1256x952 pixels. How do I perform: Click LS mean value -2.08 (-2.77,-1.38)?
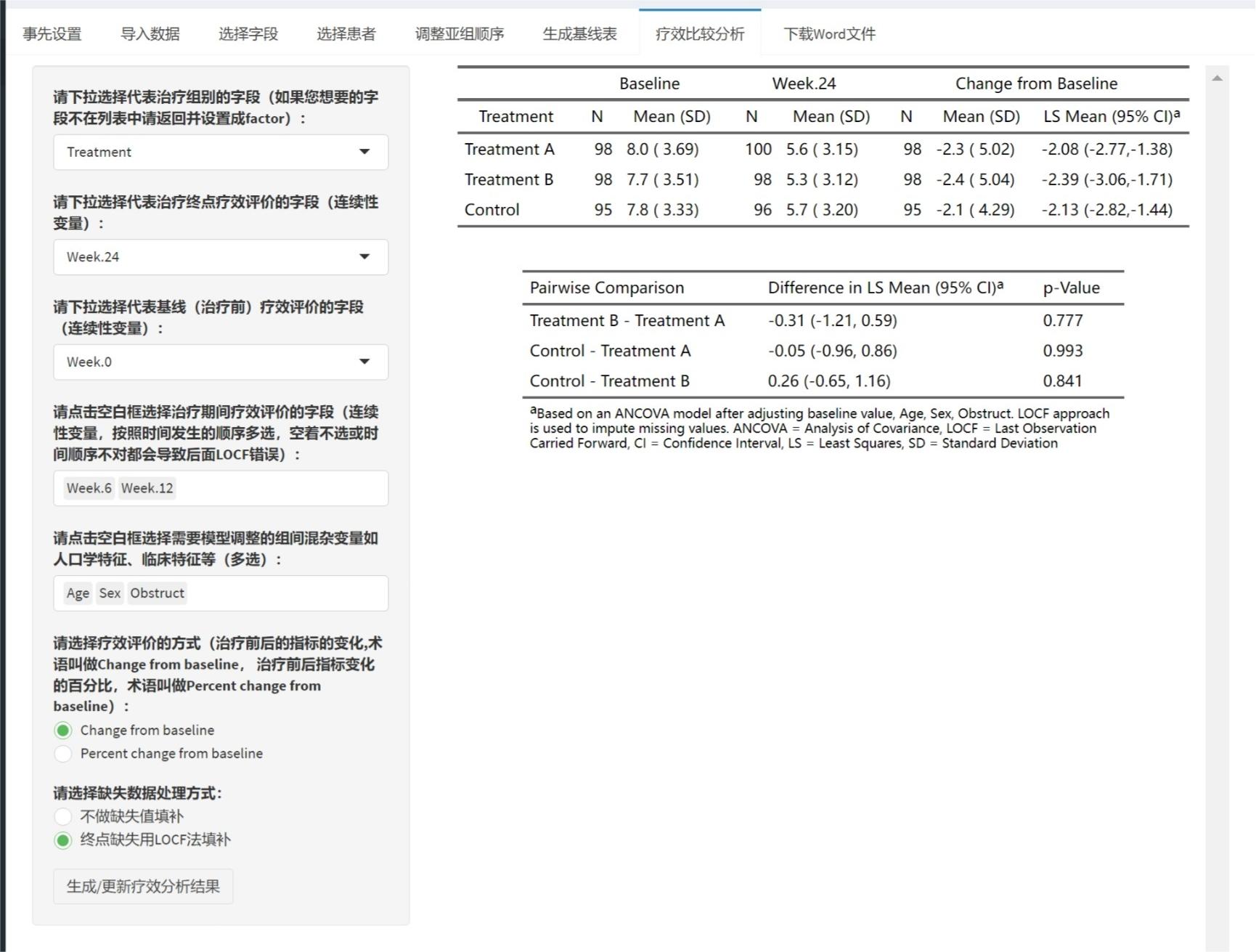(1107, 150)
